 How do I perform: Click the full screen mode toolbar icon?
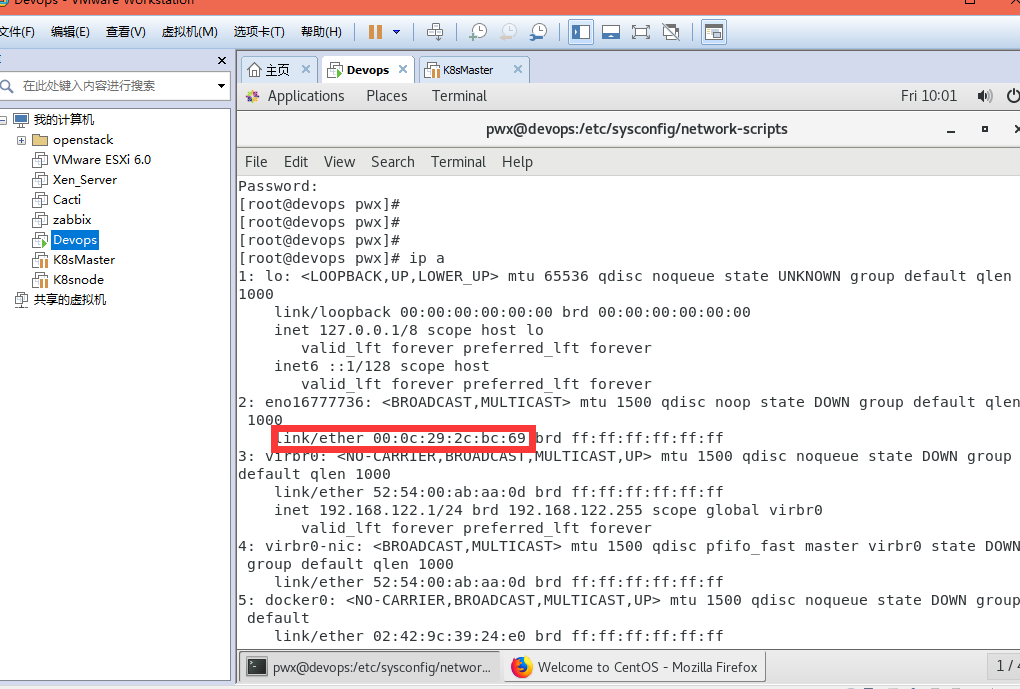(641, 31)
